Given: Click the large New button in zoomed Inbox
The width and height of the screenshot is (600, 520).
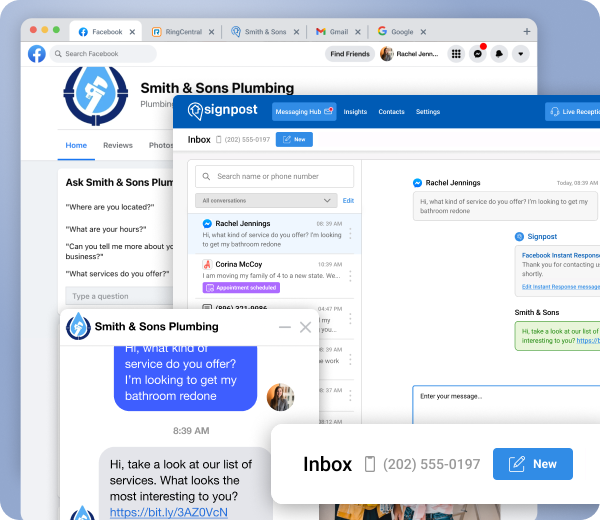Looking at the screenshot, I should (x=533, y=464).
